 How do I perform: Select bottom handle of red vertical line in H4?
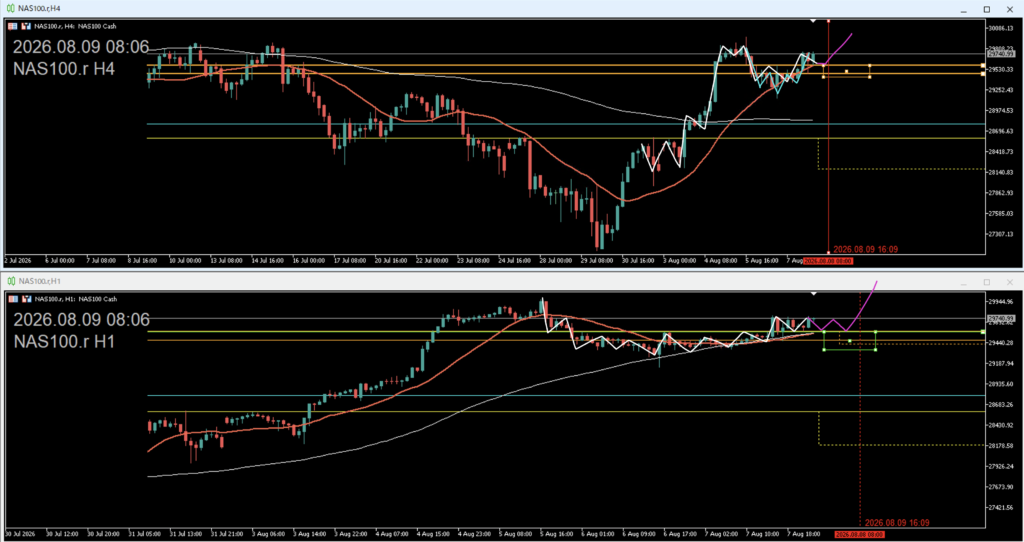click(x=828, y=252)
